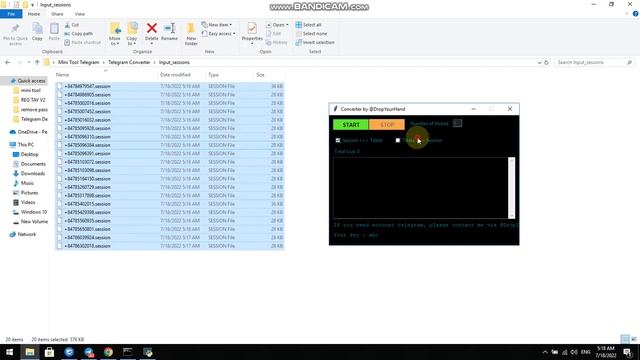Image resolution: width=640 pixels, height=360 pixels.
Task: Click Invert selection in the ribbon
Action: coord(315,42)
